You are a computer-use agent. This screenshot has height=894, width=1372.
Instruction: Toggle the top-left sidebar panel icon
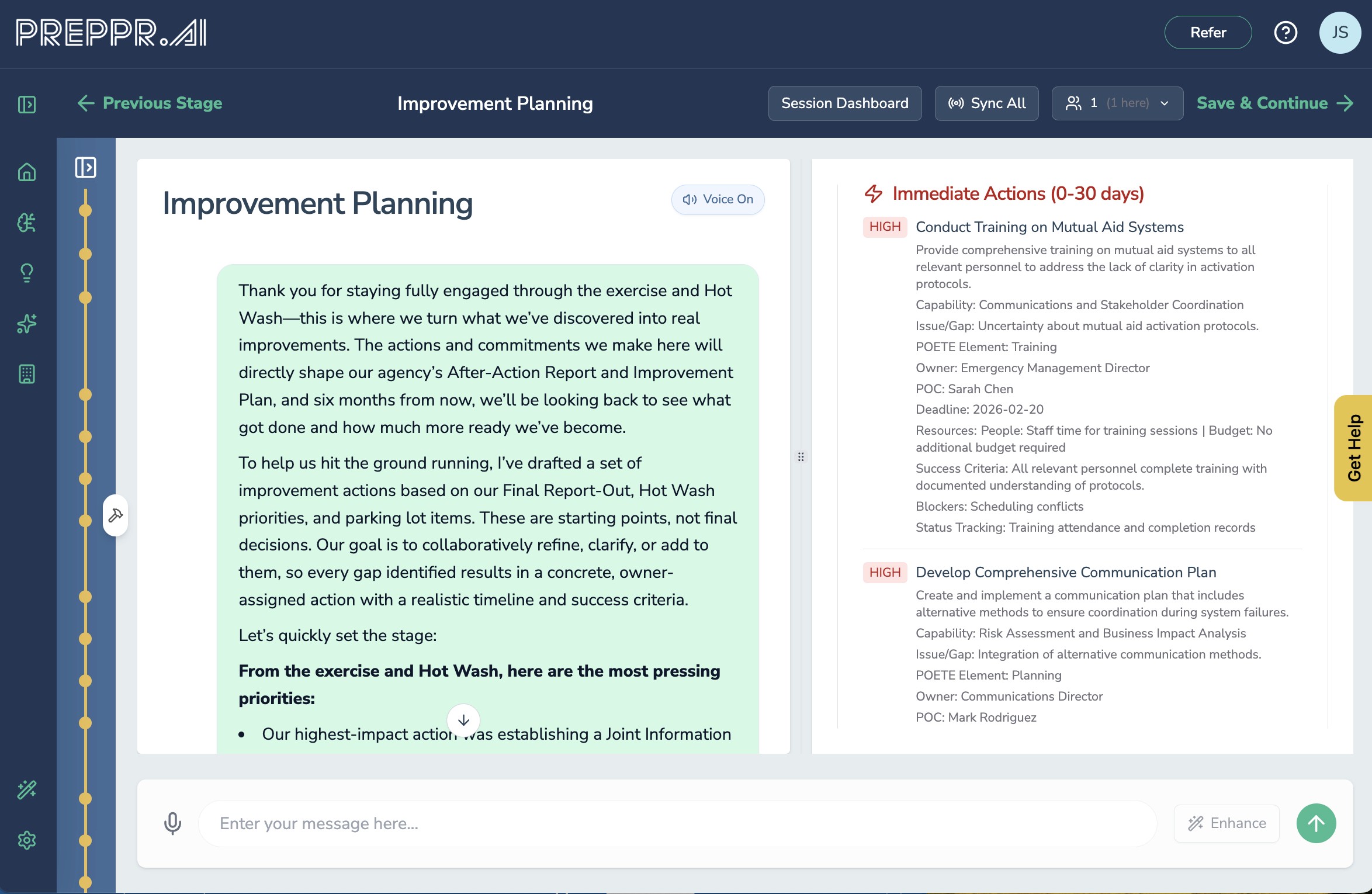pyautogui.click(x=27, y=105)
